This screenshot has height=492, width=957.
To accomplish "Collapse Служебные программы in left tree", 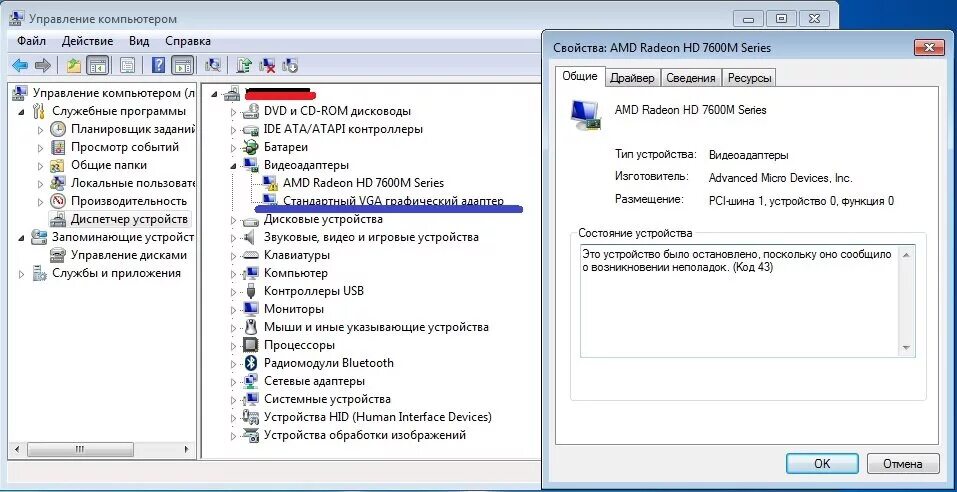I will point(22,112).
